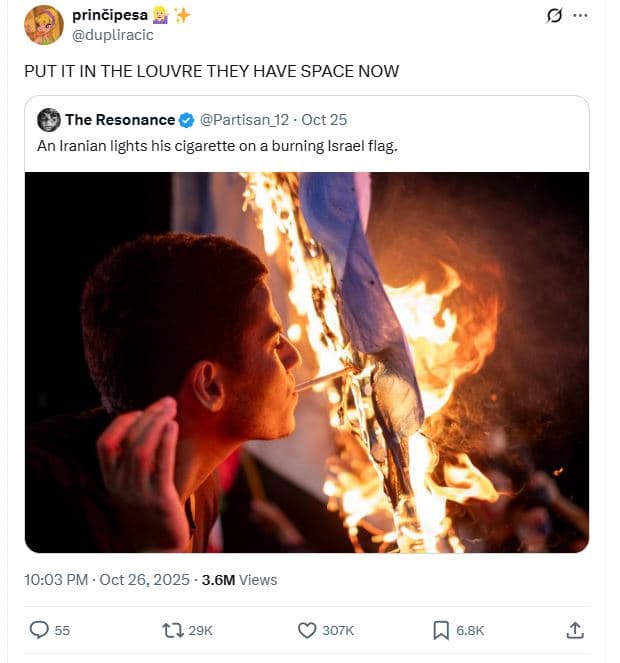
Task: Click the blue verified badge on The Resonance
Action: (x=186, y=120)
